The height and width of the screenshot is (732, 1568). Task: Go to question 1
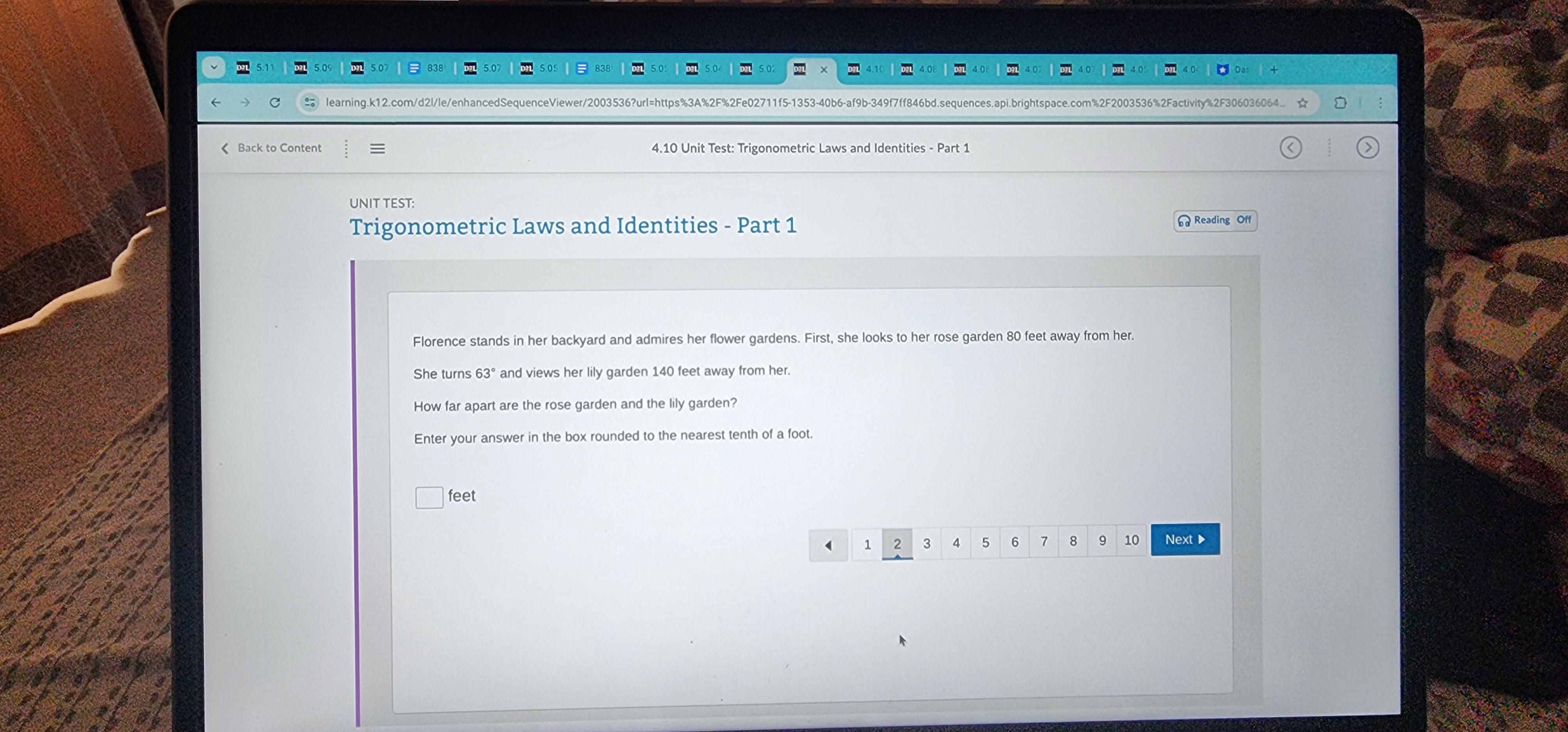(x=867, y=544)
